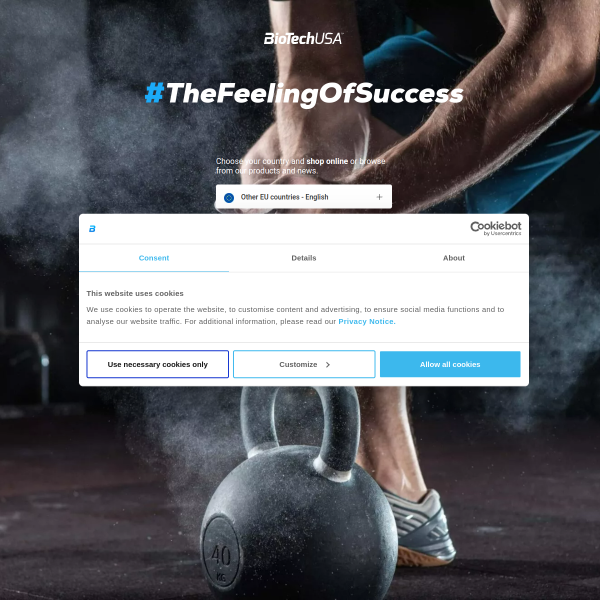600x600 pixels.
Task: Click the cookie description paragraph text
Action: 295,315
